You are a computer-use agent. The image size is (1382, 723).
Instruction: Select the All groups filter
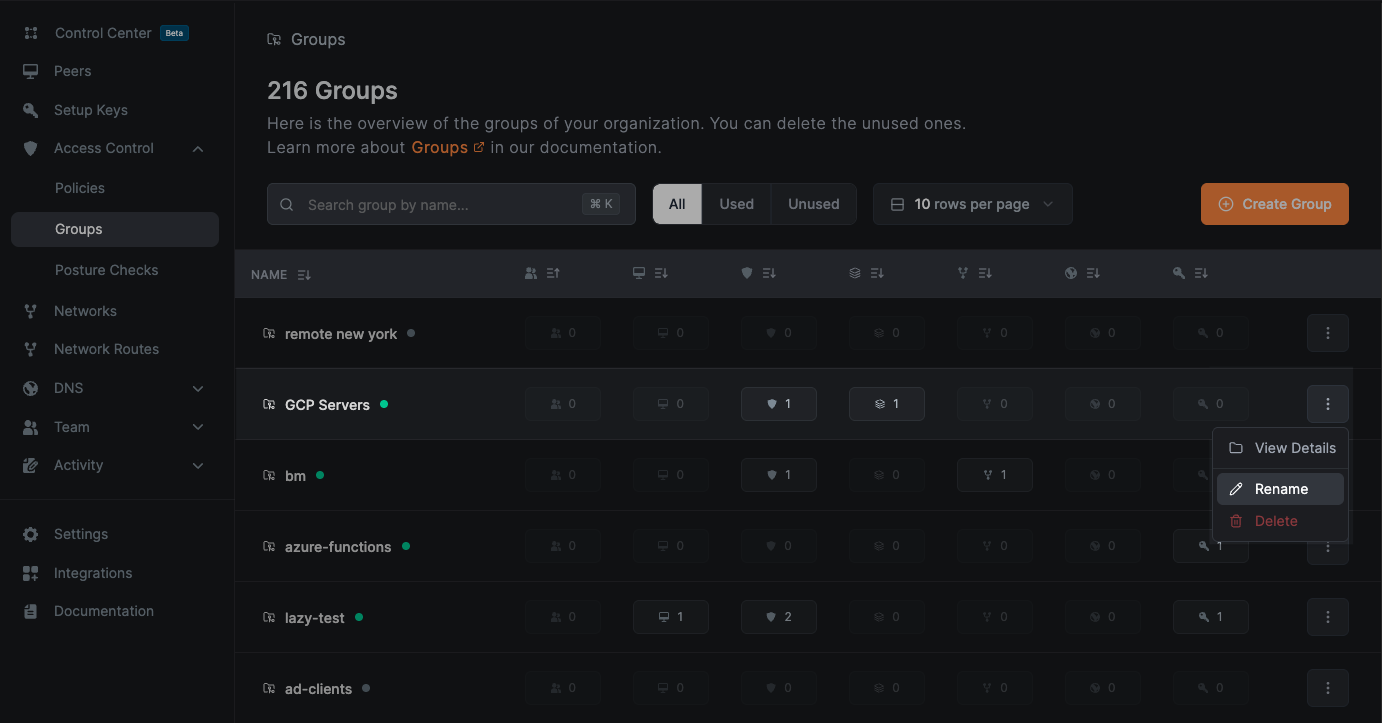tap(677, 204)
